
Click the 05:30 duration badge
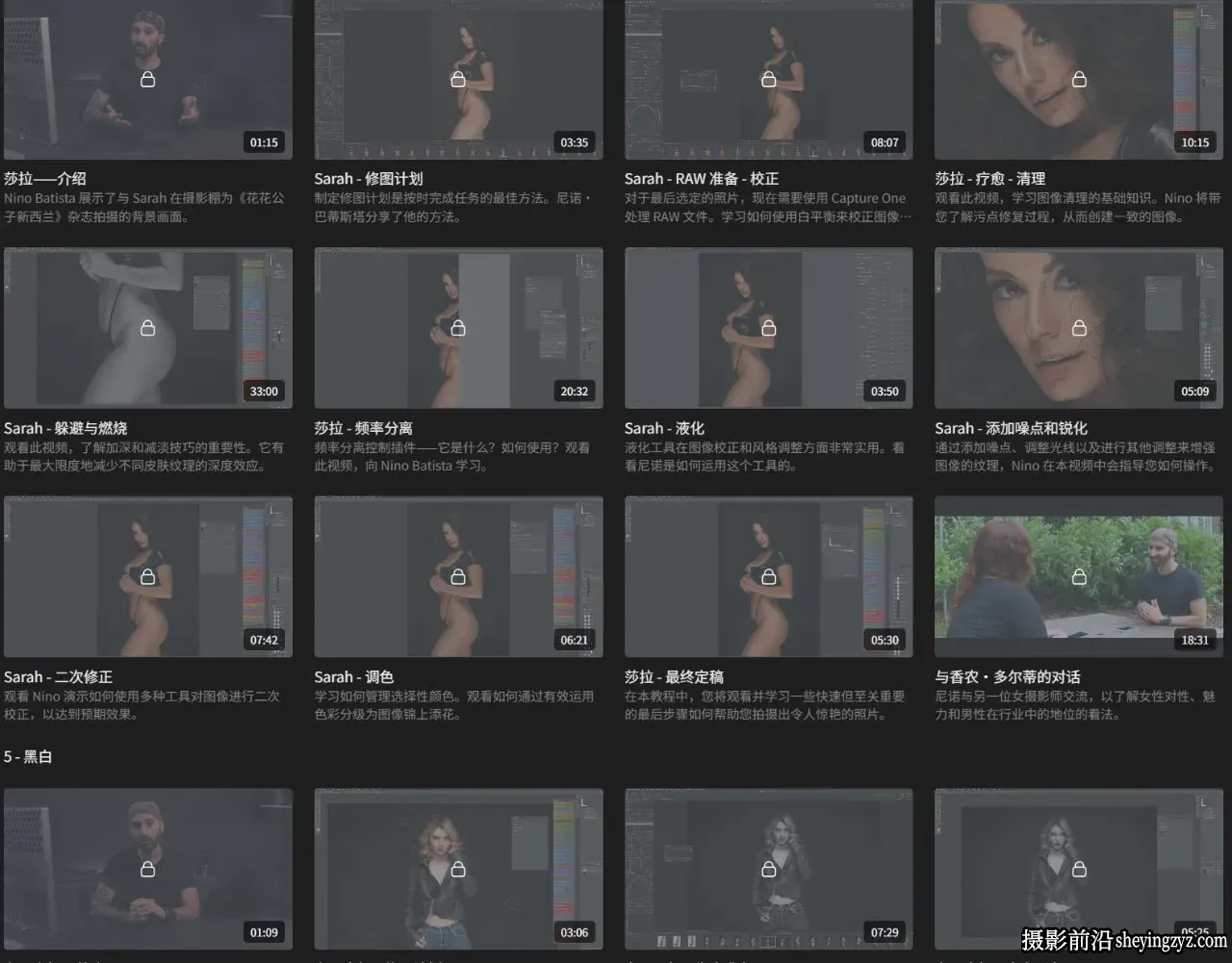pyautogui.click(x=885, y=640)
